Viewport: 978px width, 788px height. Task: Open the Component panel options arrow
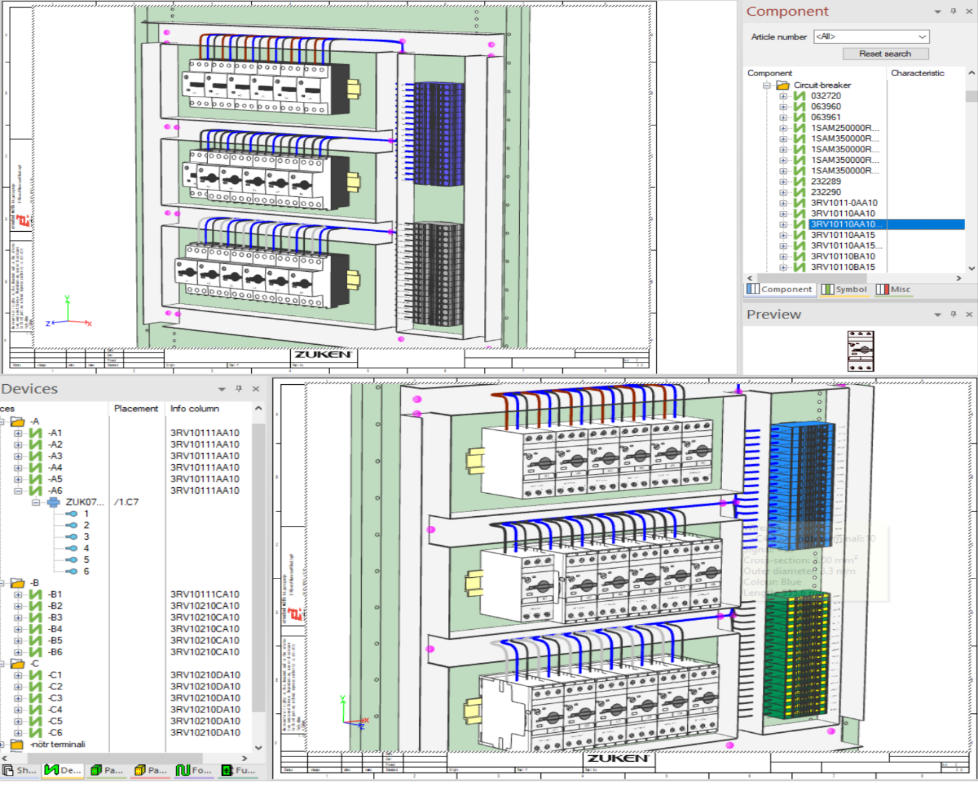pos(937,12)
